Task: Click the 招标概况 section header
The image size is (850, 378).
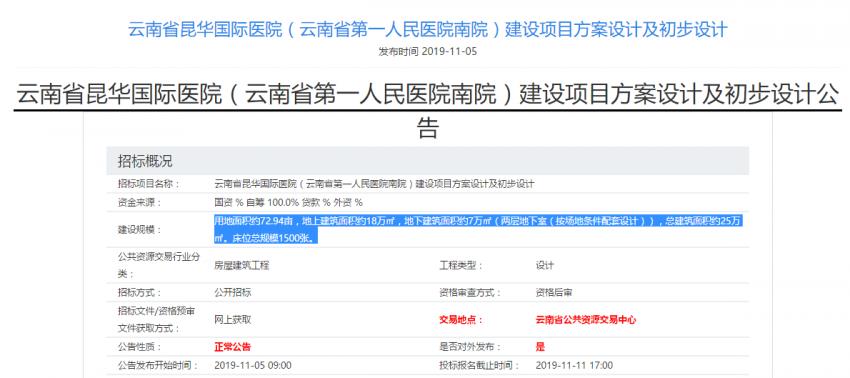Action: (145, 161)
